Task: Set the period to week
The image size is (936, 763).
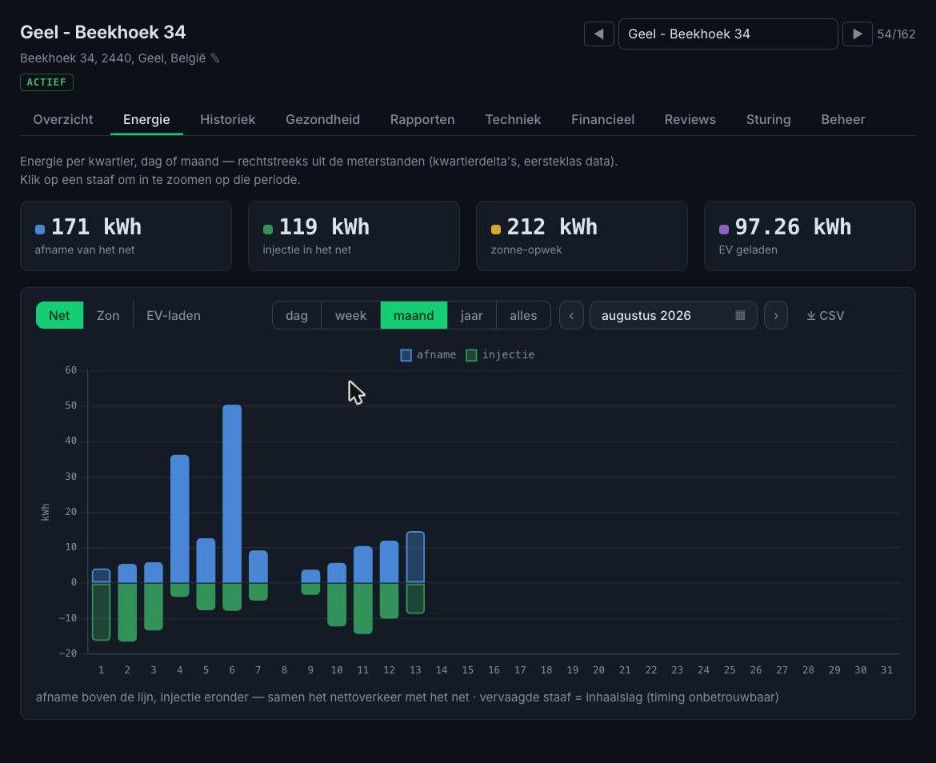Action: [x=350, y=315]
